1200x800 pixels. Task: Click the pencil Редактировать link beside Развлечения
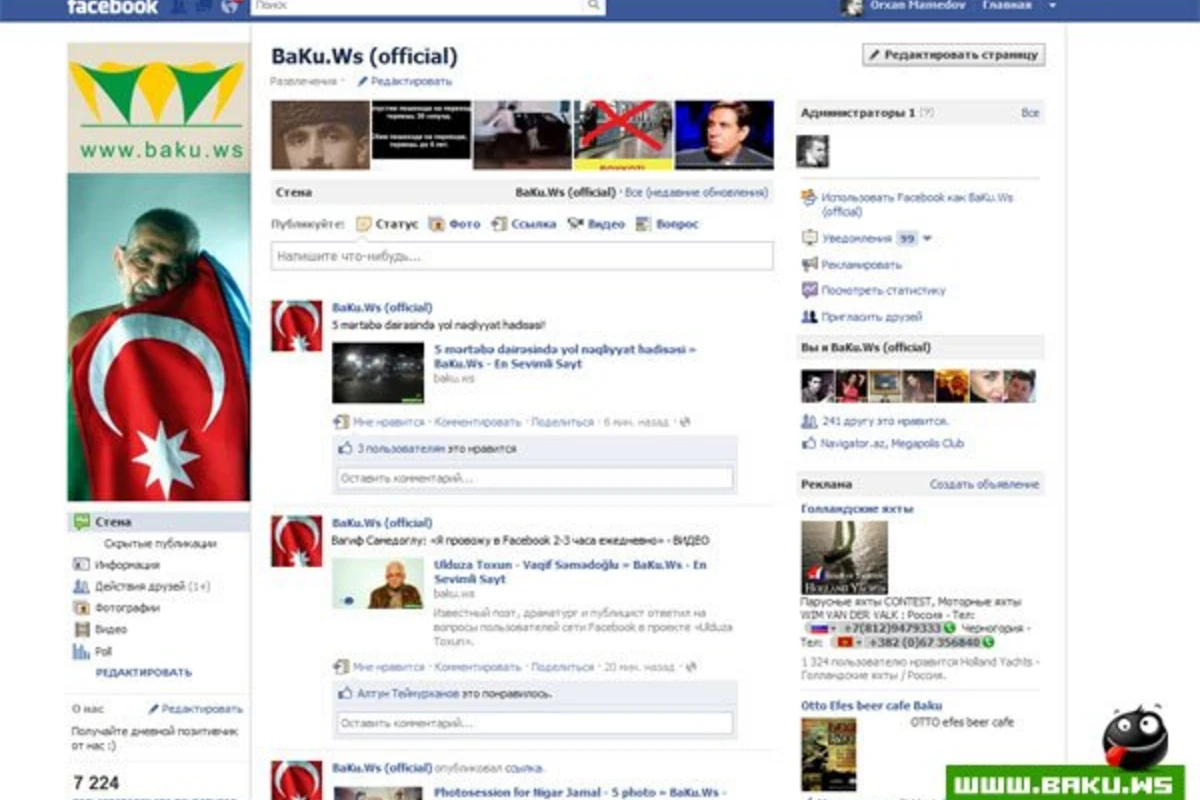pyautogui.click(x=404, y=81)
